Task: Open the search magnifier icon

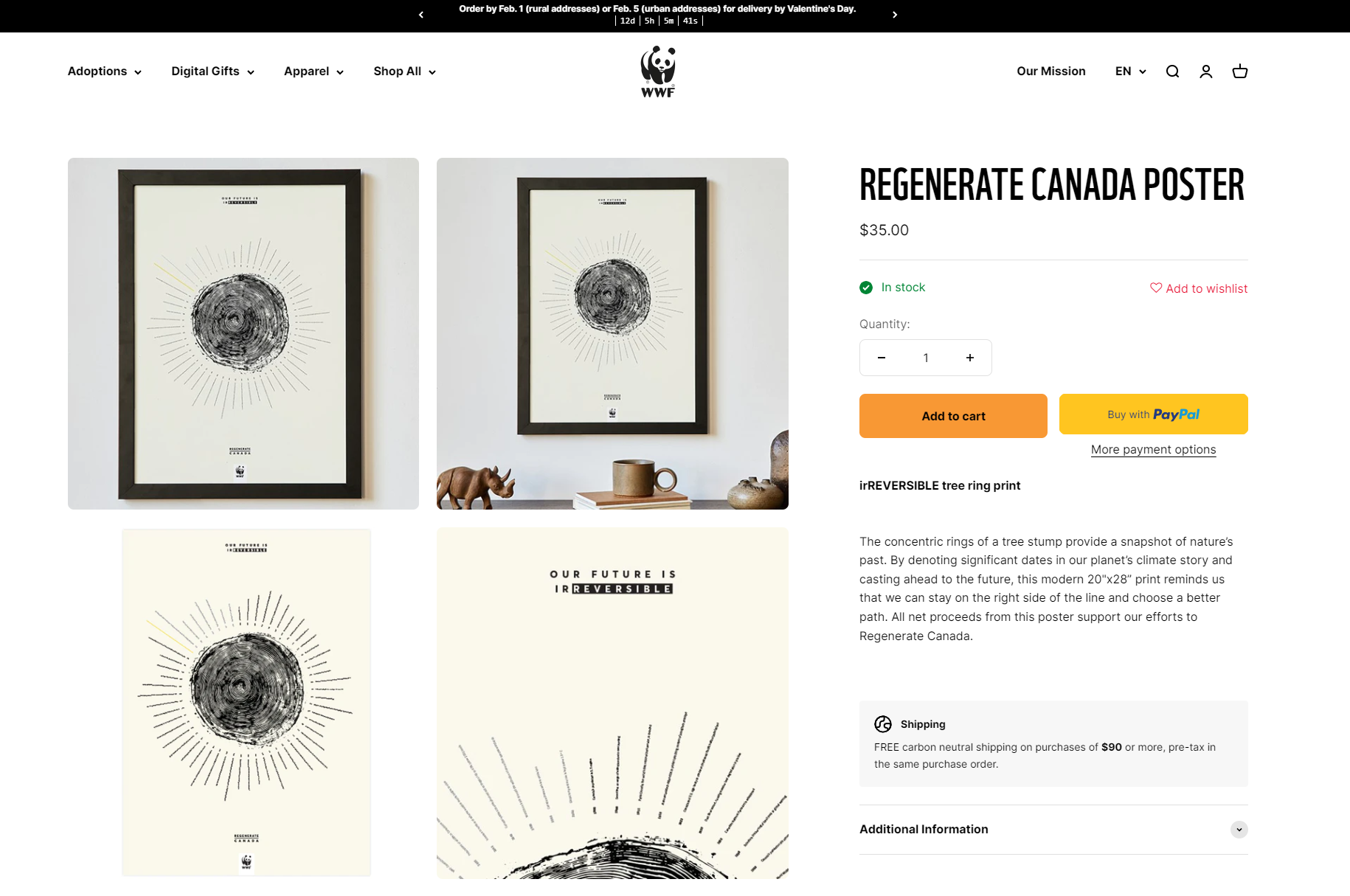Action: point(1172,72)
